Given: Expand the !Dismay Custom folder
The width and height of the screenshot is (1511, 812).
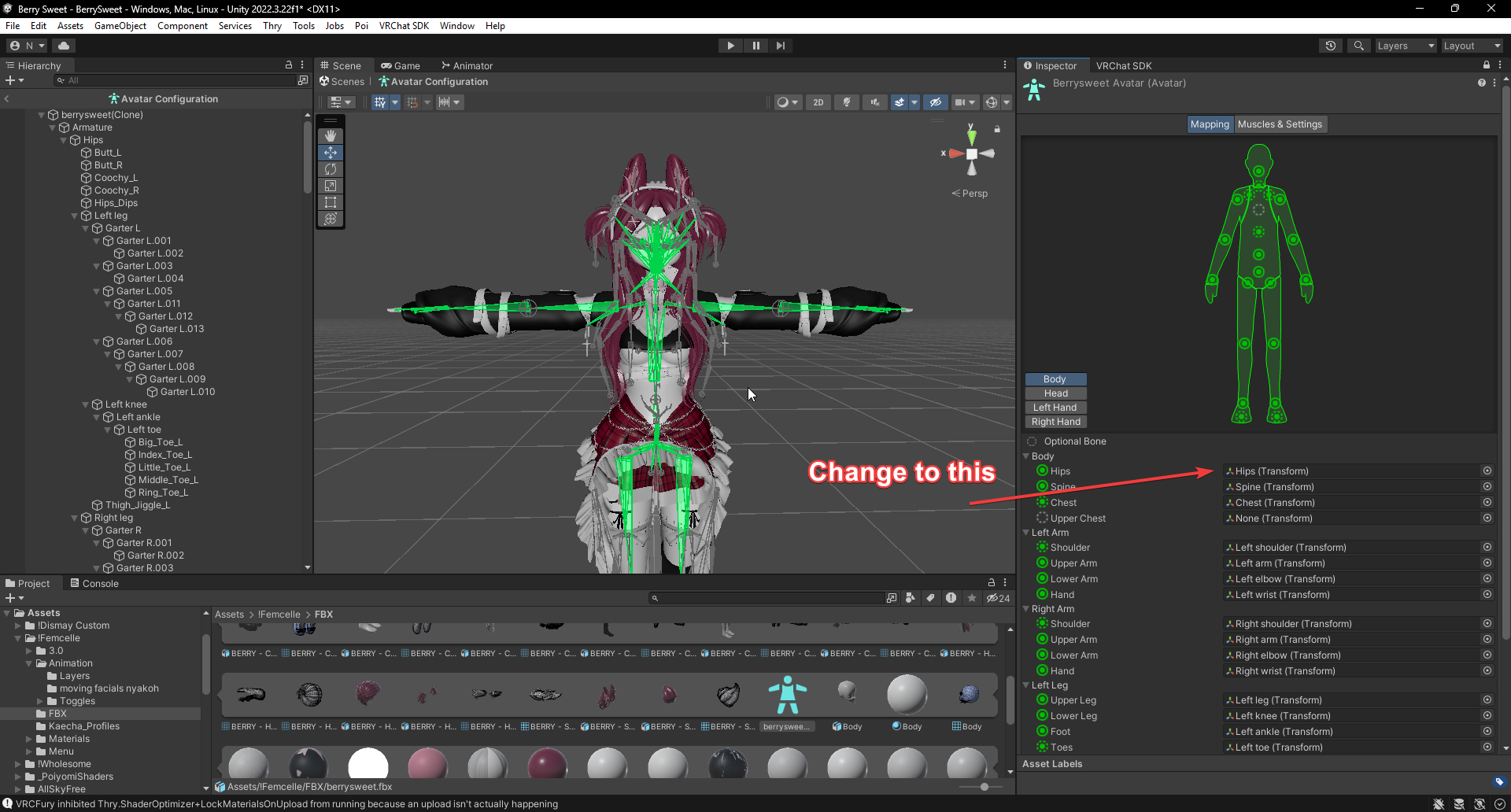Looking at the screenshot, I should [x=18, y=626].
